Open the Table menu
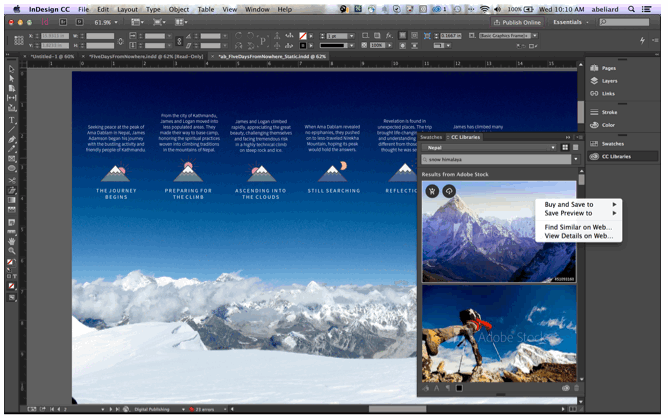Viewport: 668px width, 418px height. click(x=206, y=9)
